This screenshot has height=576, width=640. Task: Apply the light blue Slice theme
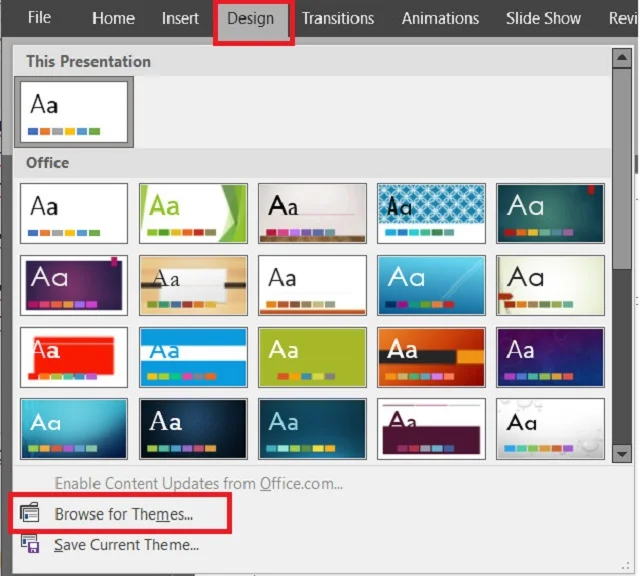point(431,285)
